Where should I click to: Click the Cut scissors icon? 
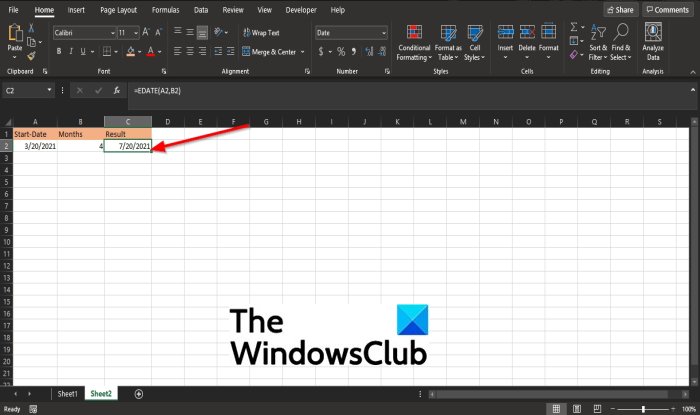31,28
